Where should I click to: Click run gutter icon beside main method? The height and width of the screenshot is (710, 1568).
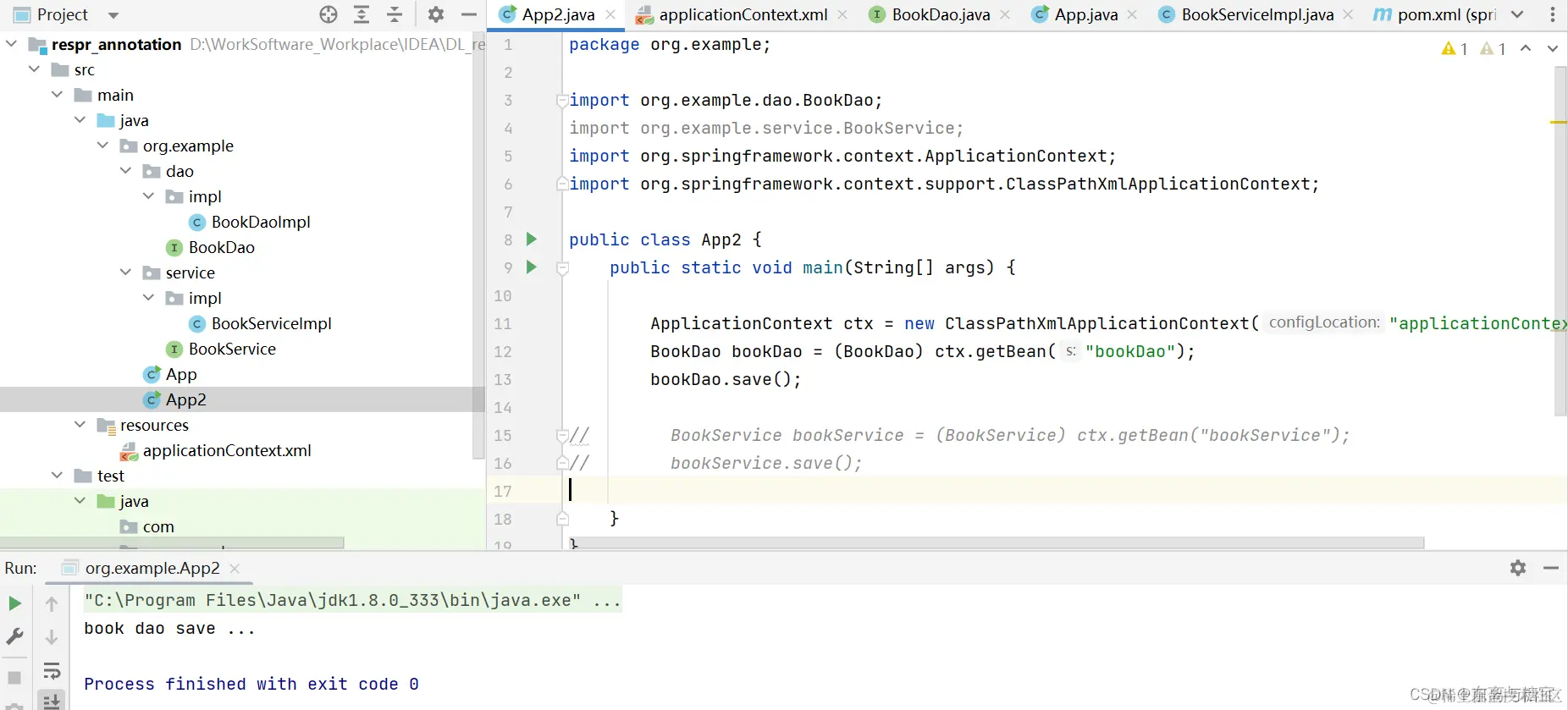(x=532, y=267)
